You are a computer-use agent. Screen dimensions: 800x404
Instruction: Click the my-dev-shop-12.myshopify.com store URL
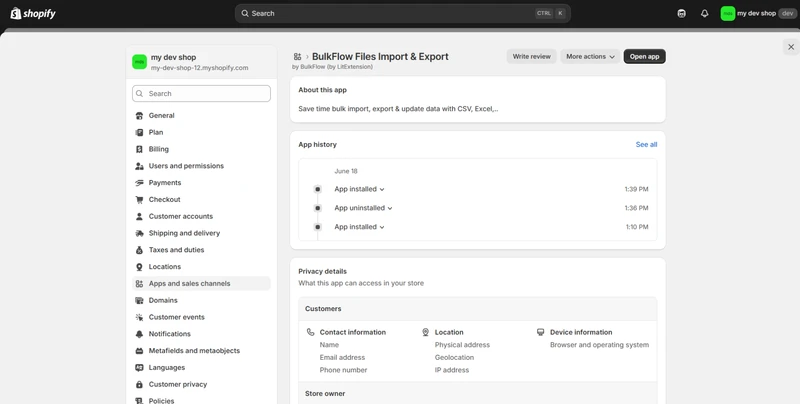[x=199, y=68]
